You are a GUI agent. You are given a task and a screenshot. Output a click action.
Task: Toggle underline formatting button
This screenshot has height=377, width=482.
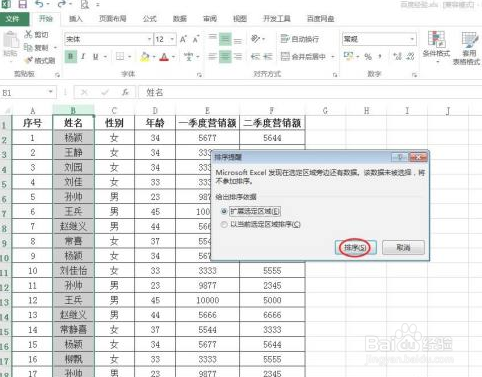point(96,57)
